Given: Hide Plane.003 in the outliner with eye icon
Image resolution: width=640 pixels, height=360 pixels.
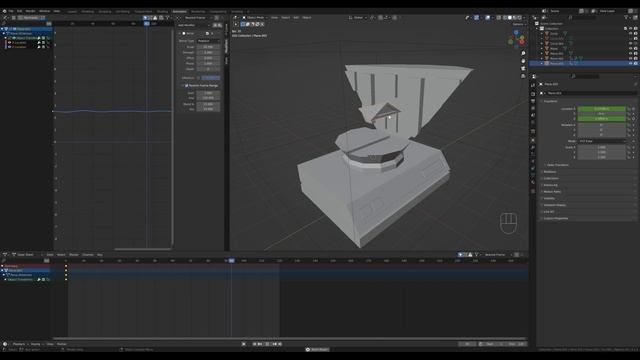Looking at the screenshot, I should (631, 64).
